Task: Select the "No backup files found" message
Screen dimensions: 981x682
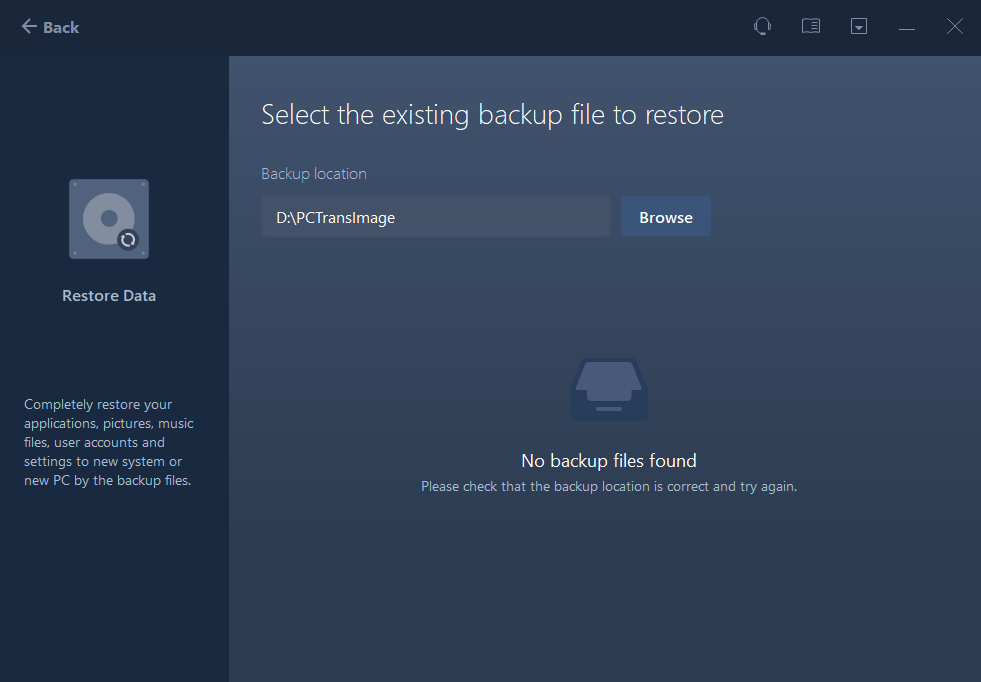Action: [608, 461]
